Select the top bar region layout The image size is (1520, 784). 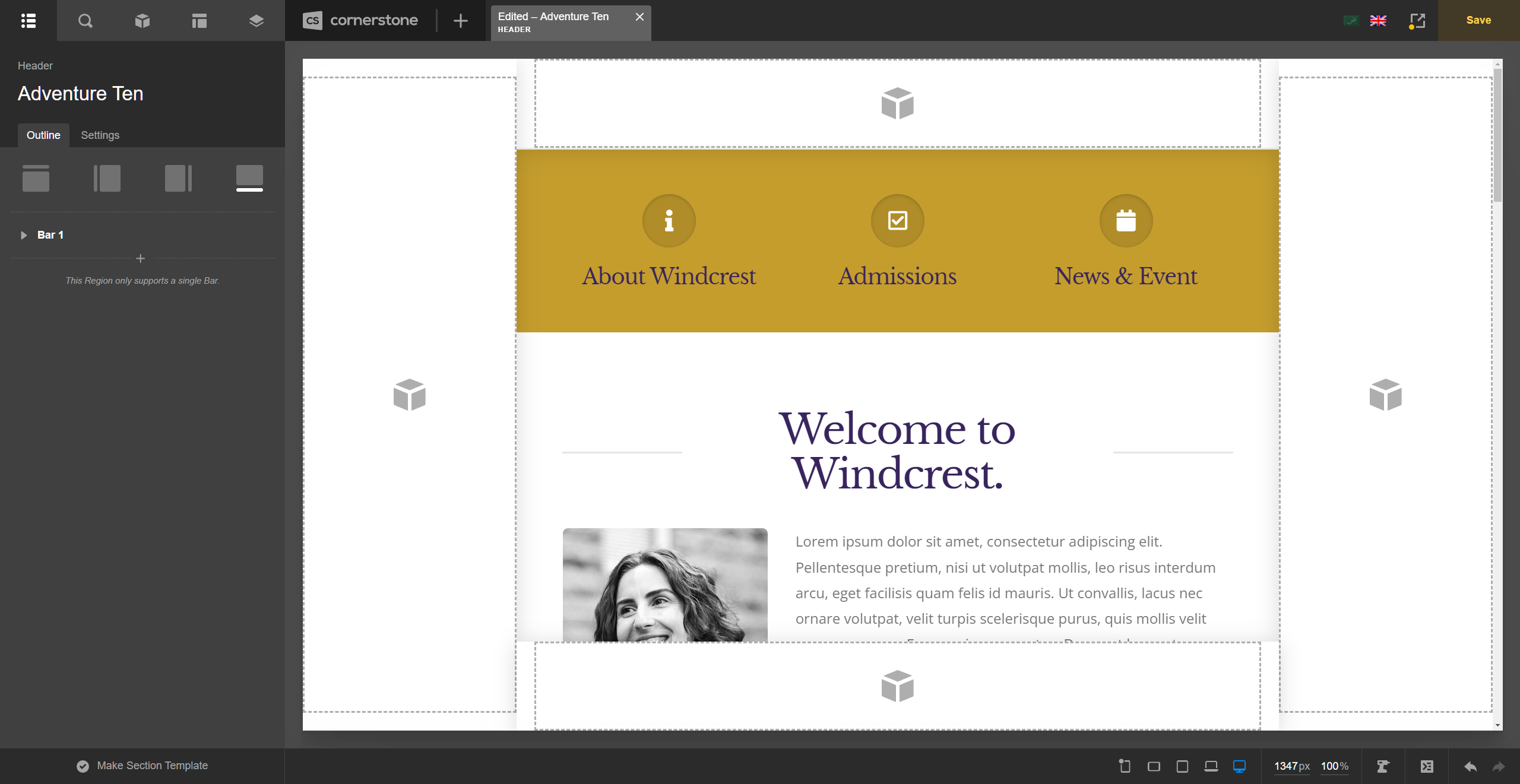coord(36,178)
